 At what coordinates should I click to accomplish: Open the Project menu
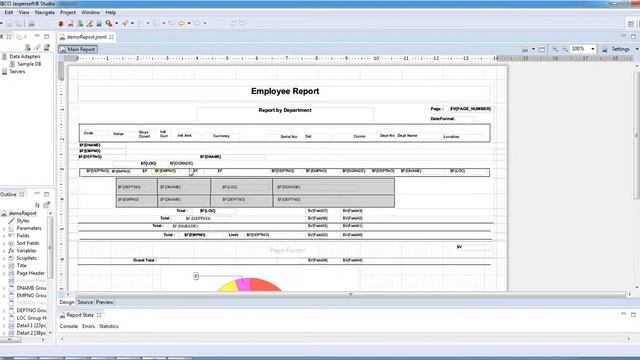tap(68, 13)
